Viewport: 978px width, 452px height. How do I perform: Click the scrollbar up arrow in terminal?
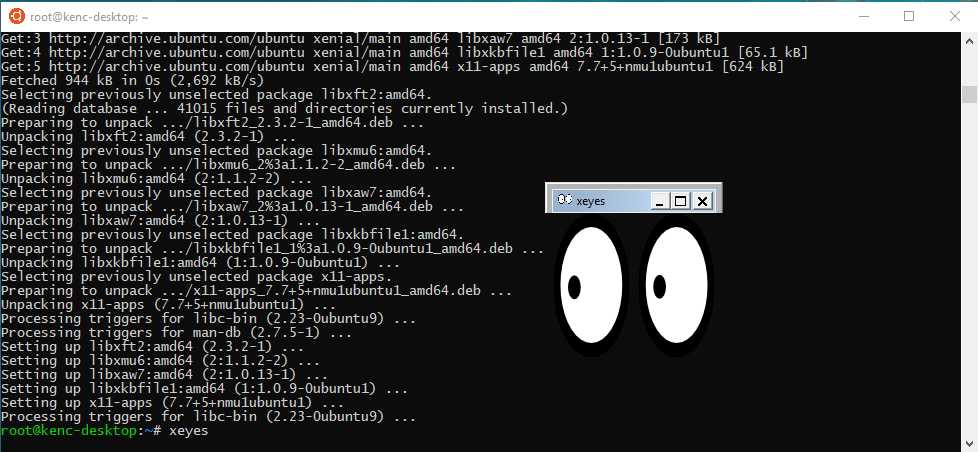click(x=969, y=39)
